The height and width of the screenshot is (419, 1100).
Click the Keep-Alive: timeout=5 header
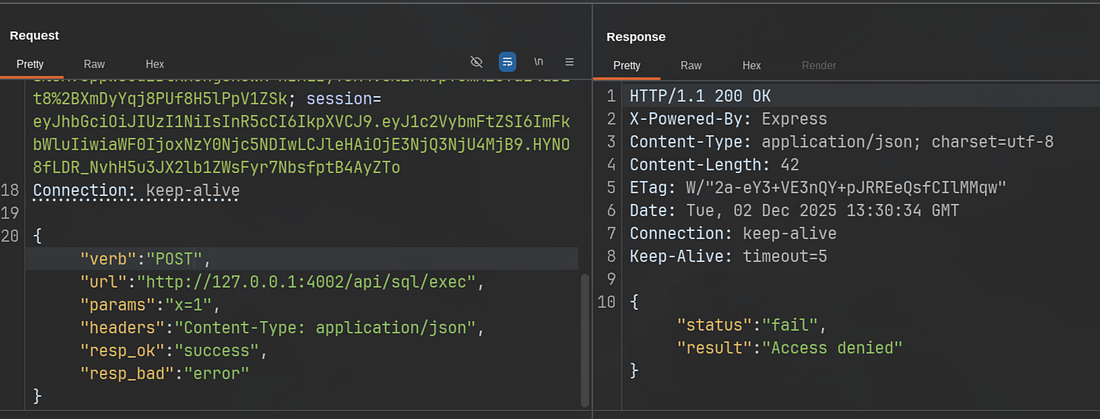tap(728, 256)
